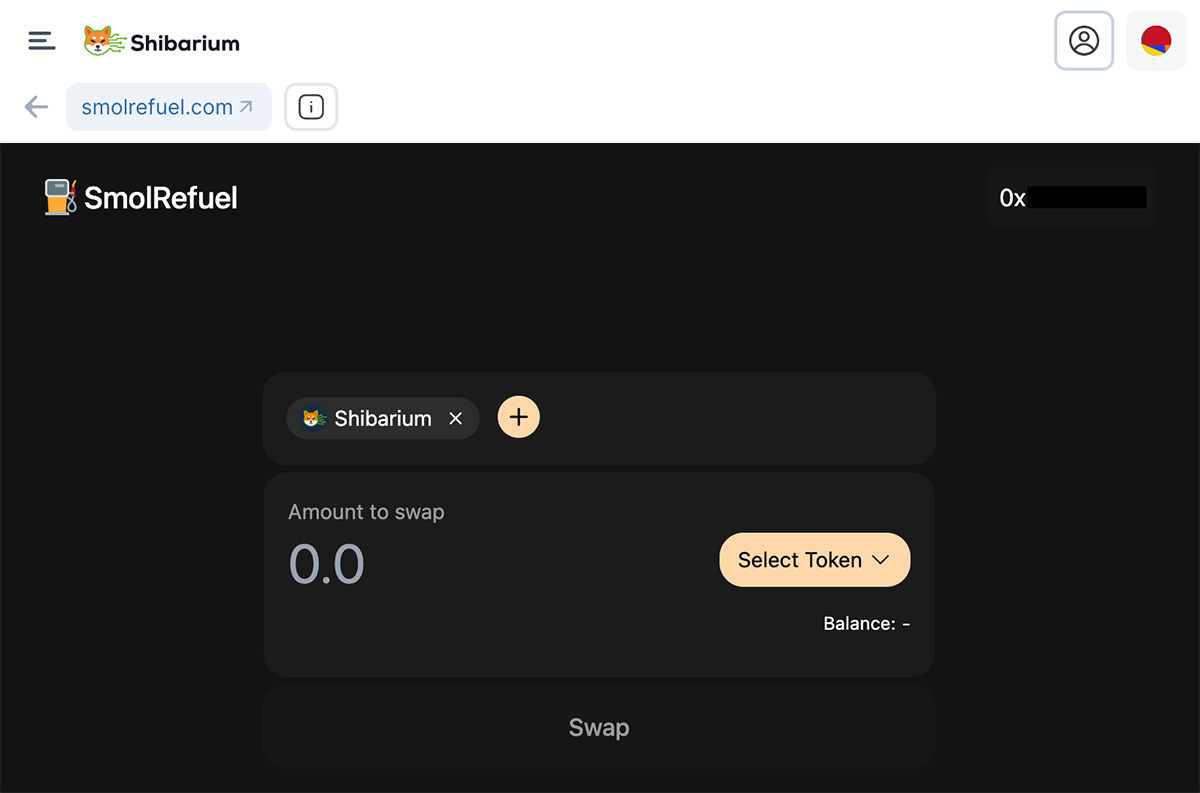Go back using the left arrow

[x=36, y=107]
